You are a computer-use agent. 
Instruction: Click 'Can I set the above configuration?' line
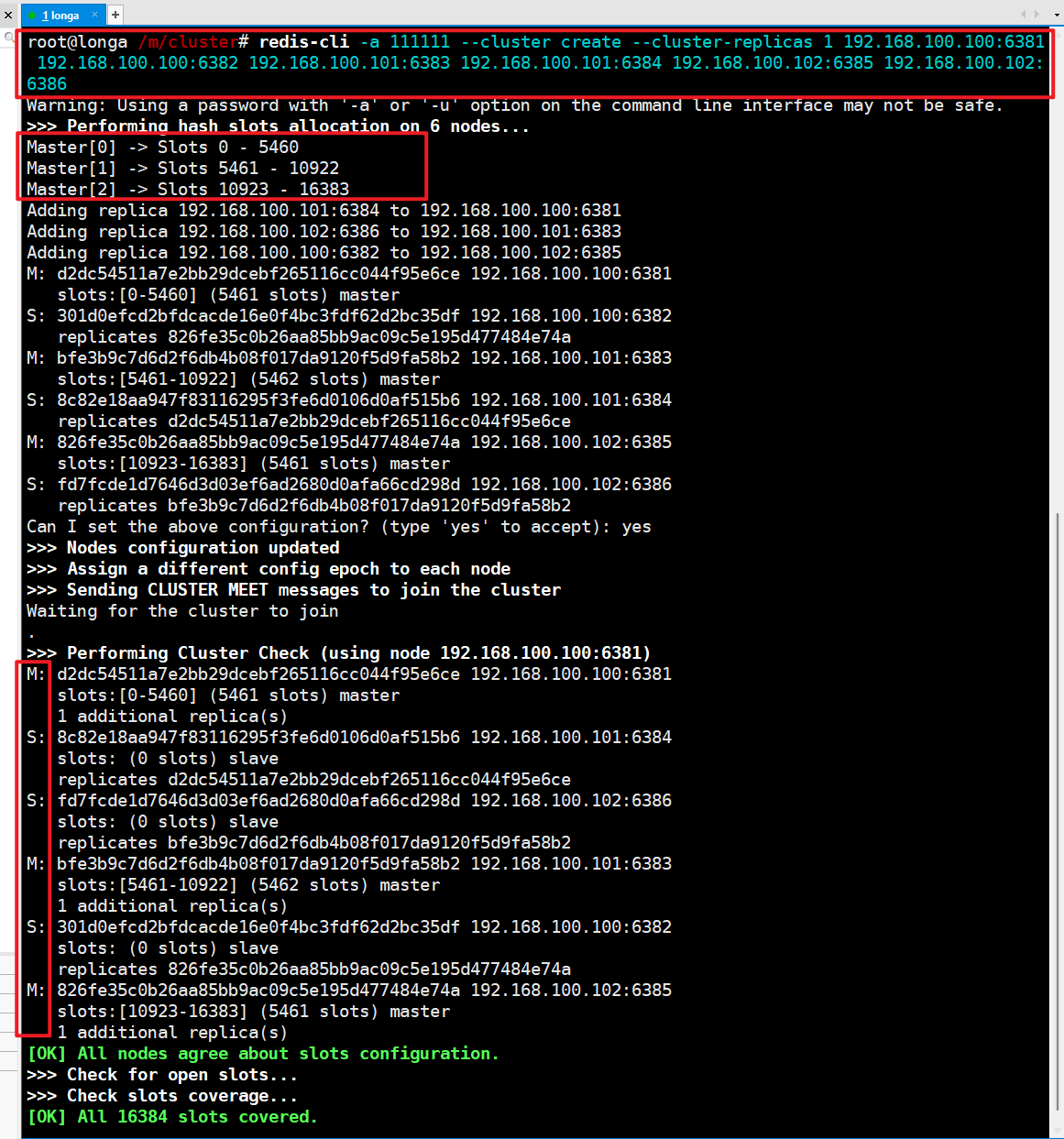click(x=339, y=527)
